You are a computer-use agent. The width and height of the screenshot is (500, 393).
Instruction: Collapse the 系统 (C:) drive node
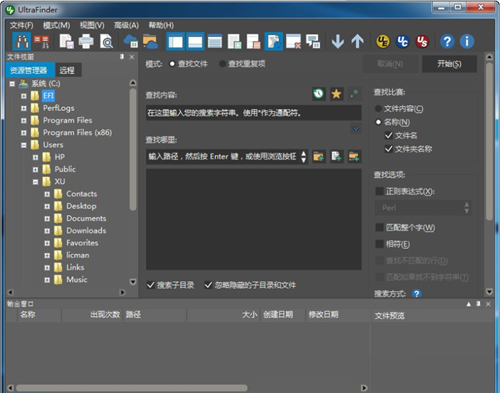(12, 84)
